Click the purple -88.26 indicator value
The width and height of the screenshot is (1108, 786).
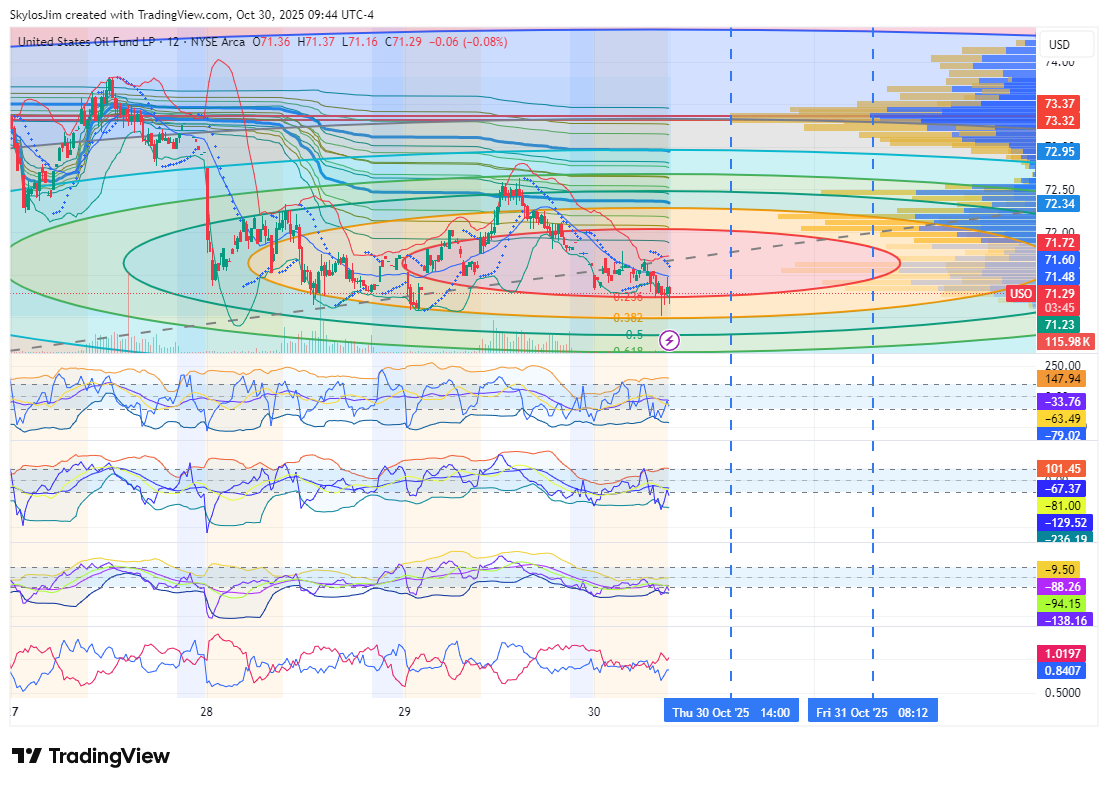[x=1062, y=587]
